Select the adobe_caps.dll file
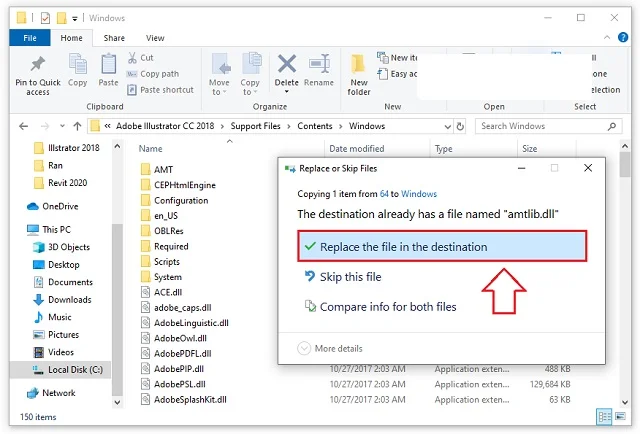The height and width of the screenshot is (434, 640). pos(176,307)
